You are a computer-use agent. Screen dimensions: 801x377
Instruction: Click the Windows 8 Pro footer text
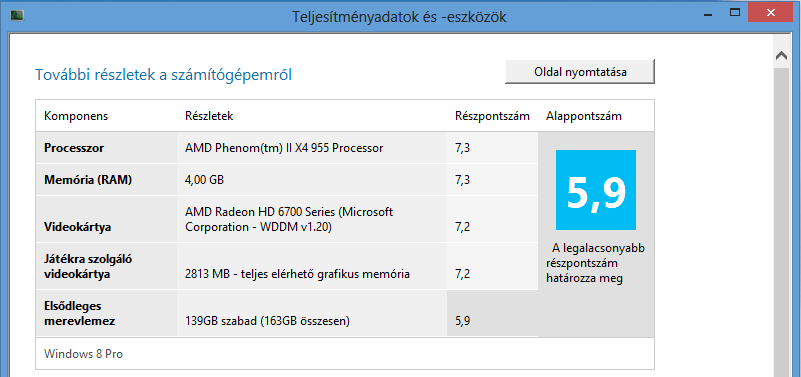83,354
